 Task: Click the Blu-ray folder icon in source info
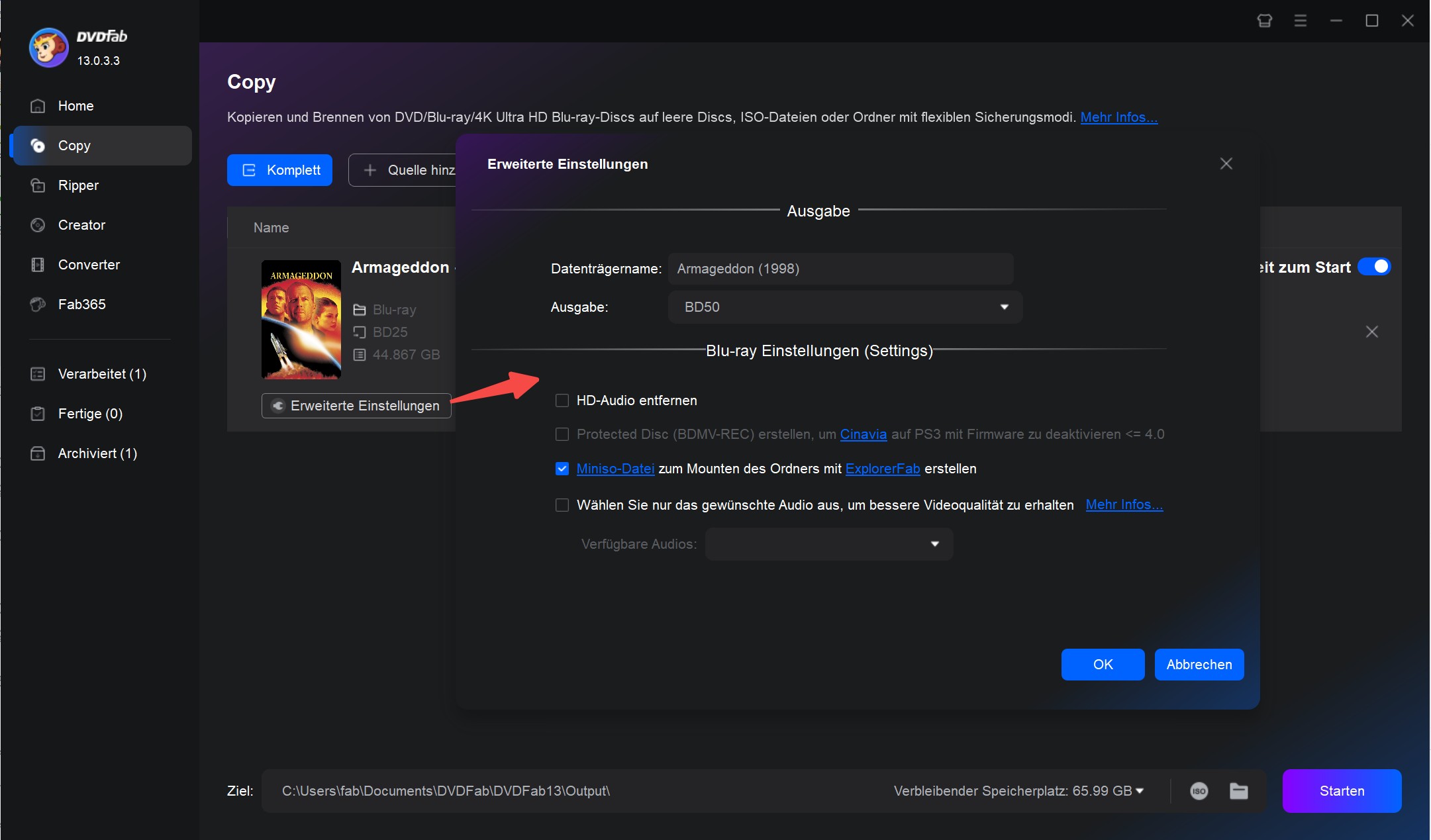click(360, 310)
